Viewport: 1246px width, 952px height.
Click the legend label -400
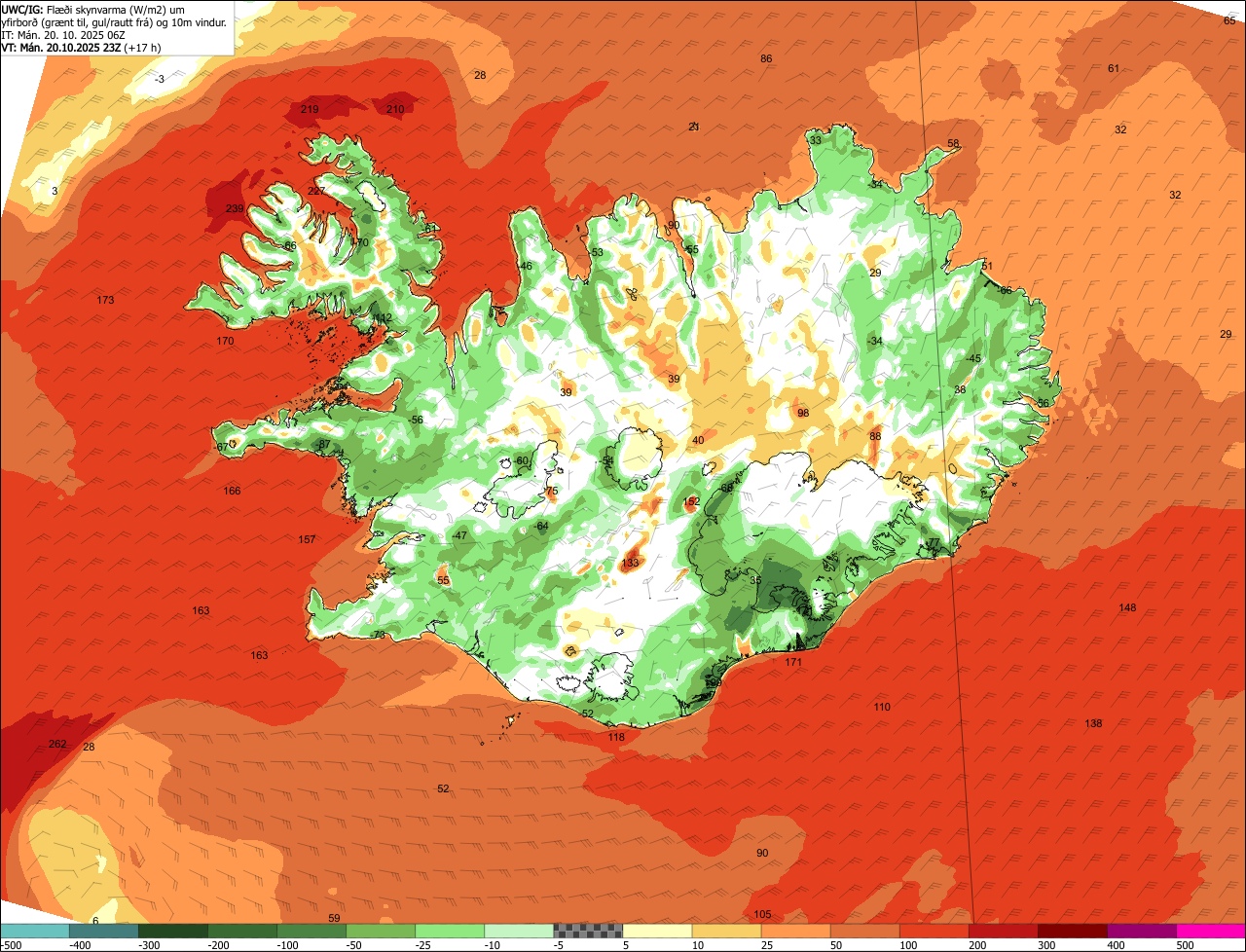point(80,944)
